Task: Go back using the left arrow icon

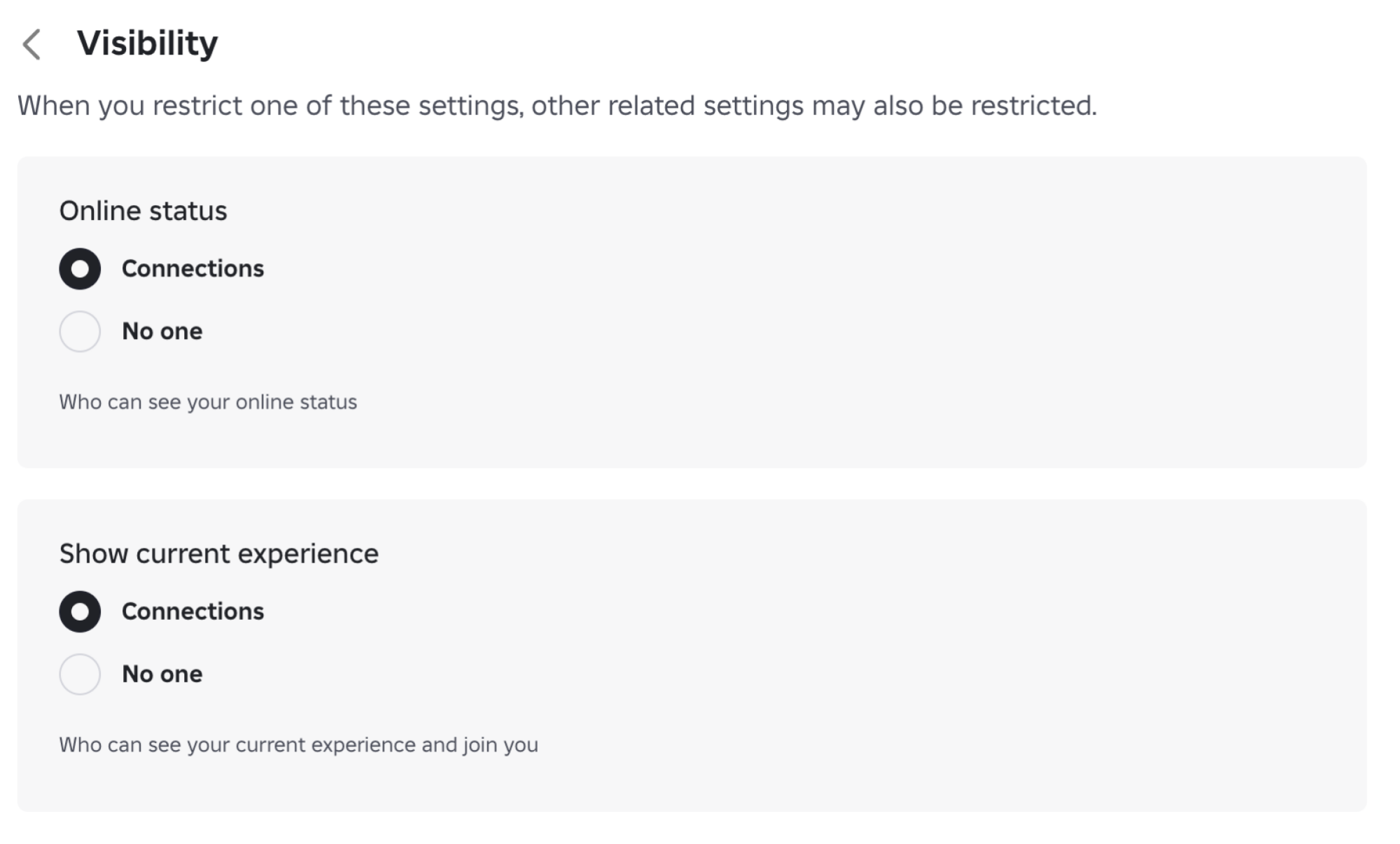Action: click(x=31, y=44)
